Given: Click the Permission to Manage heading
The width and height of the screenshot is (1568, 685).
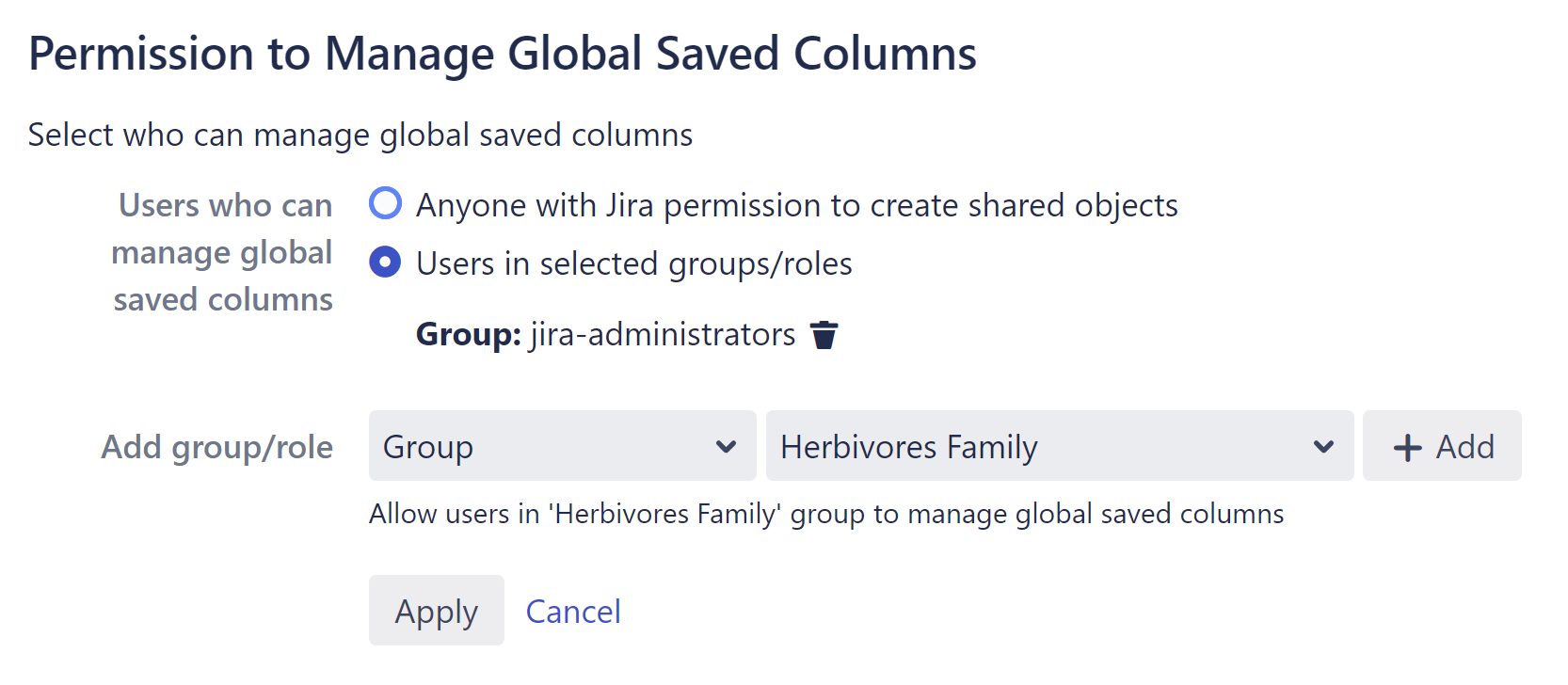Looking at the screenshot, I should (502, 54).
